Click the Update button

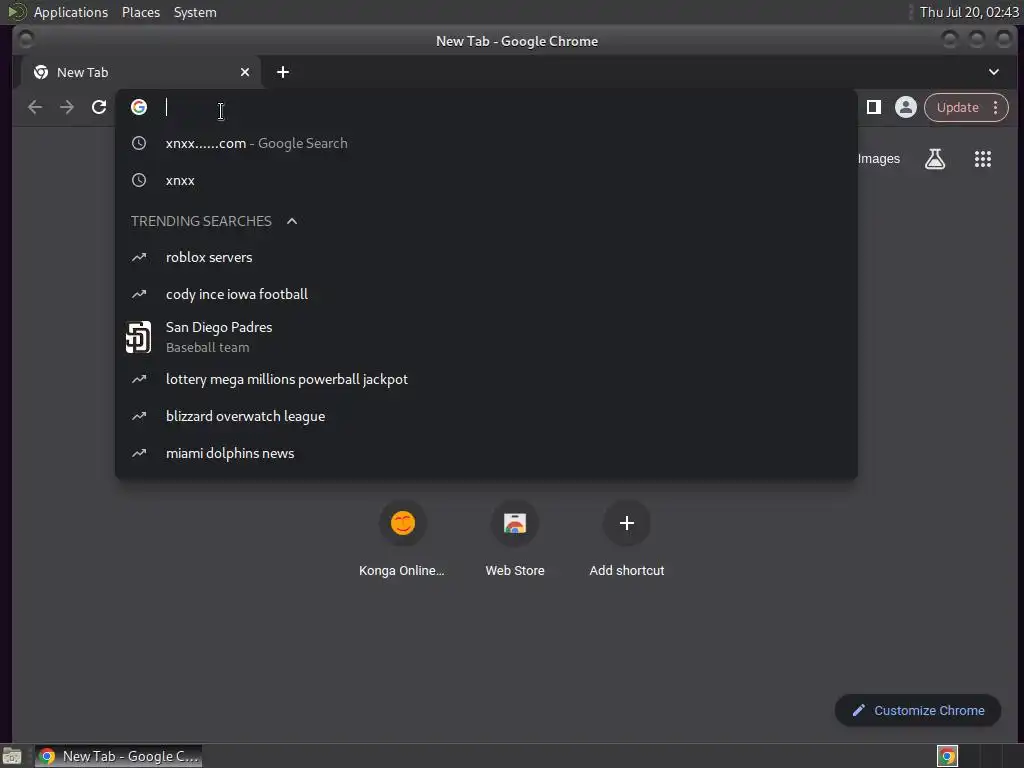(x=957, y=107)
